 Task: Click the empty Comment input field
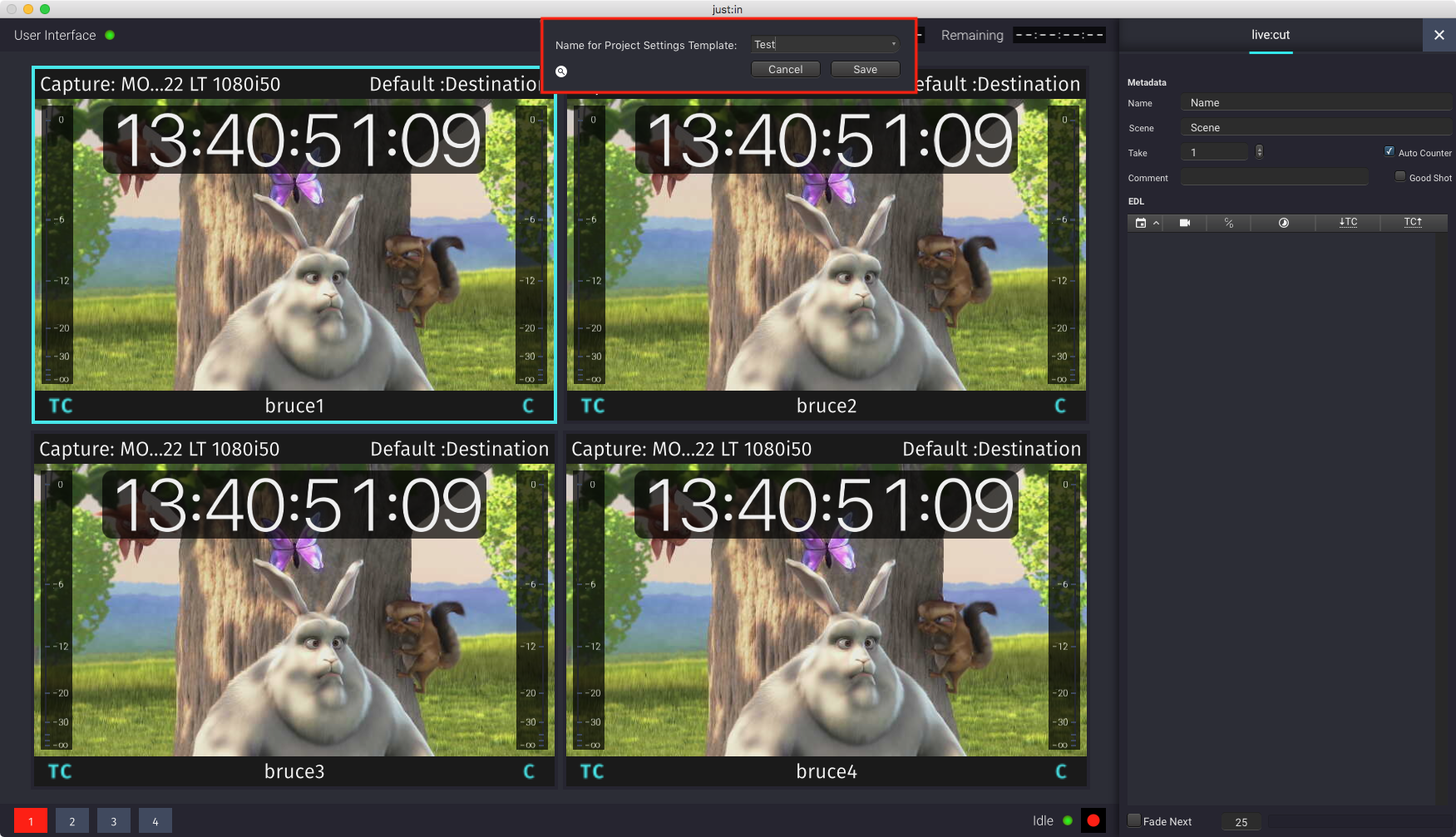click(1274, 177)
